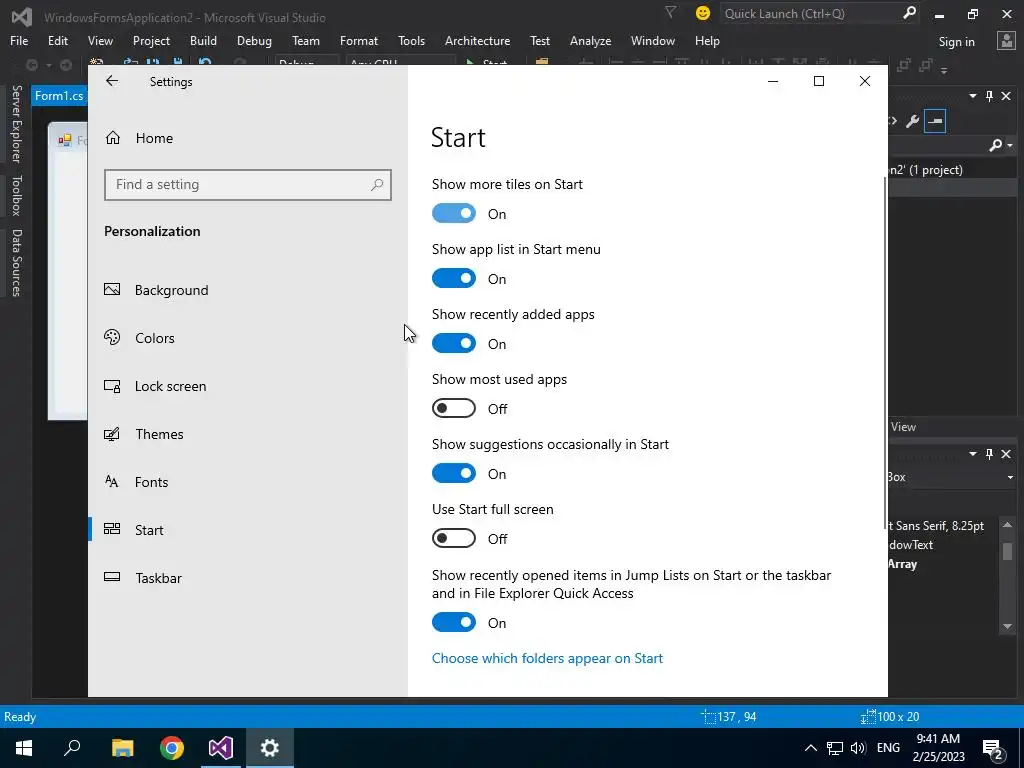
Task: Click Choose which folders appear on Start
Action: [x=547, y=658]
